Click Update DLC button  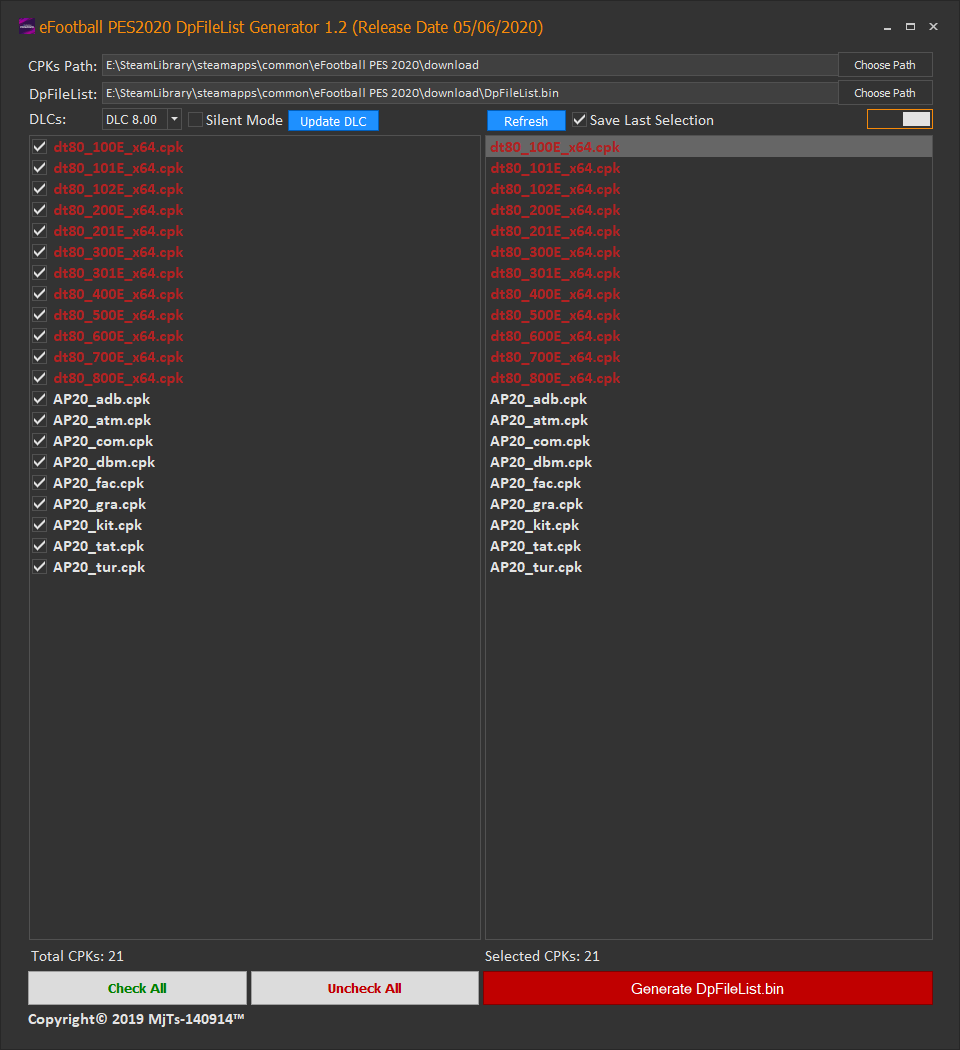(333, 121)
